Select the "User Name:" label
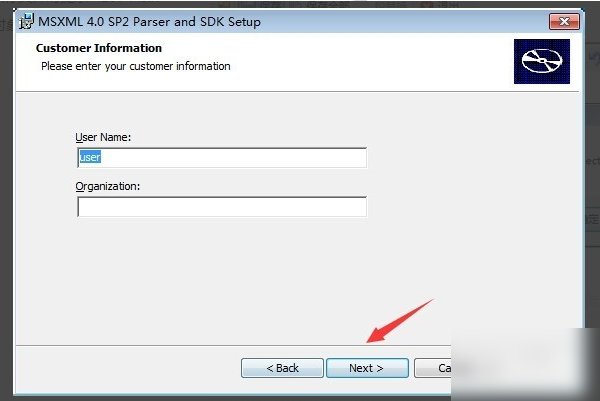The width and height of the screenshot is (600, 401). coord(104,137)
